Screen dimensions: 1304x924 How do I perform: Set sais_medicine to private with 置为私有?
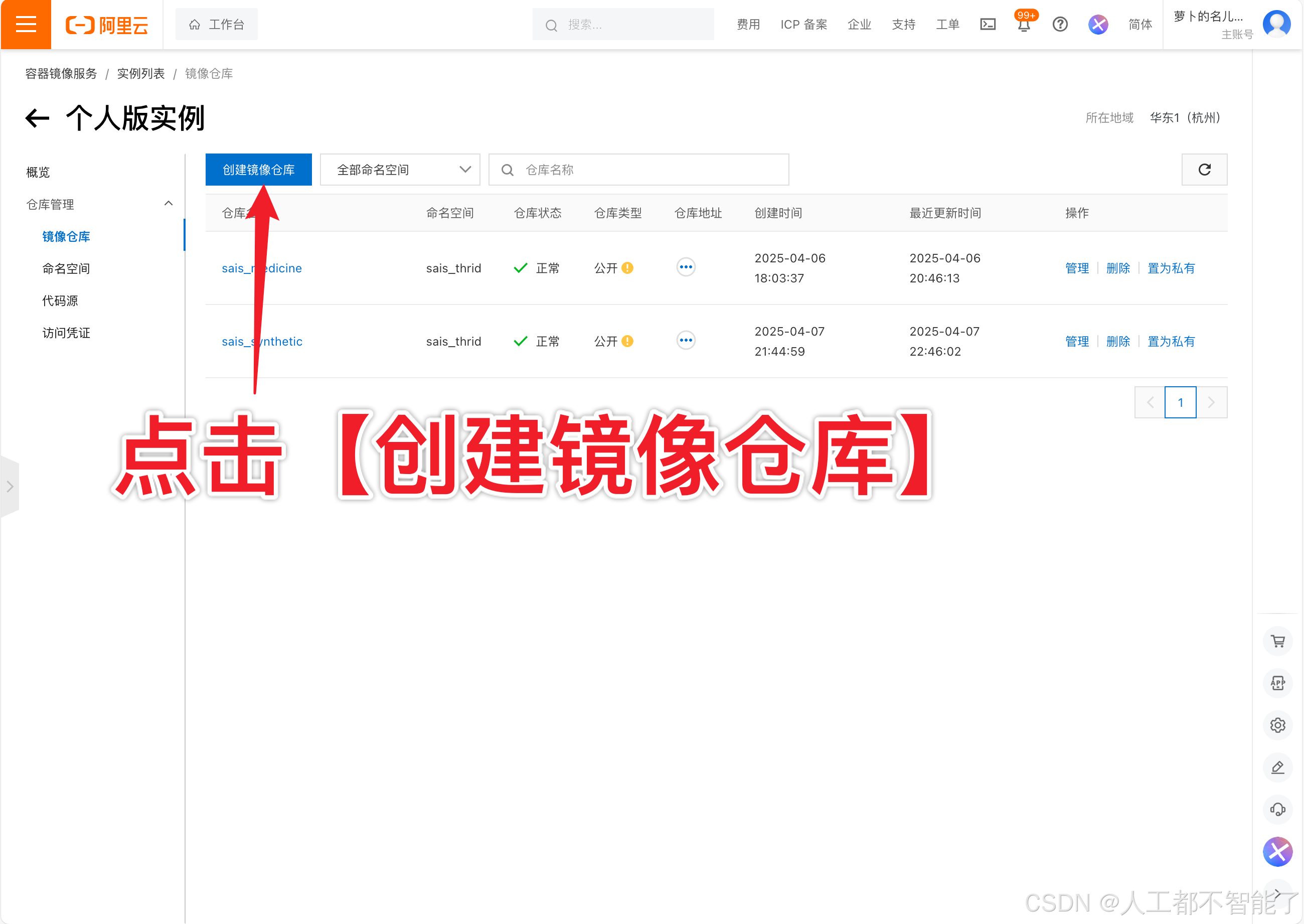(x=1171, y=268)
